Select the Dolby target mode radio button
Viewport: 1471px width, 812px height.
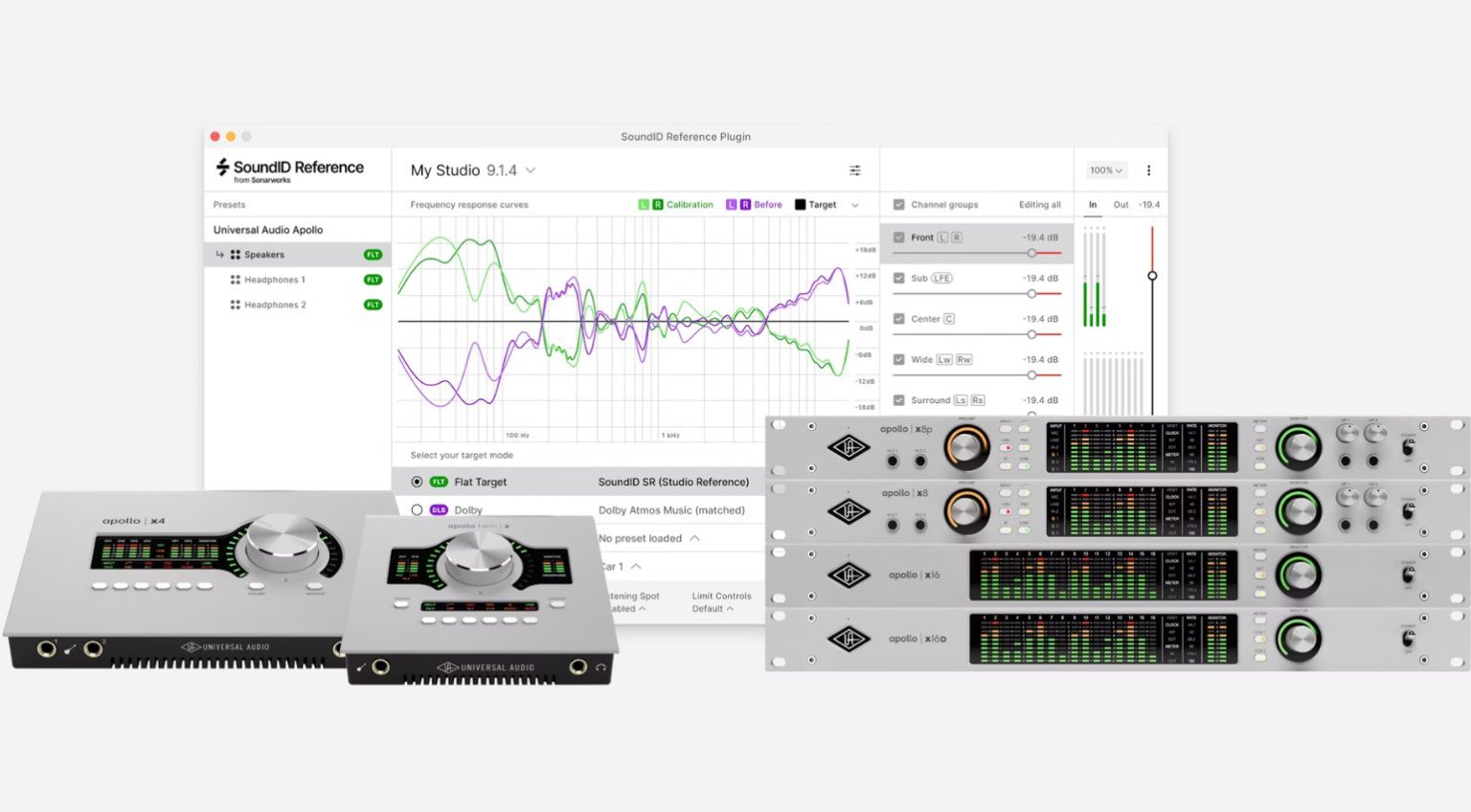pos(418,509)
